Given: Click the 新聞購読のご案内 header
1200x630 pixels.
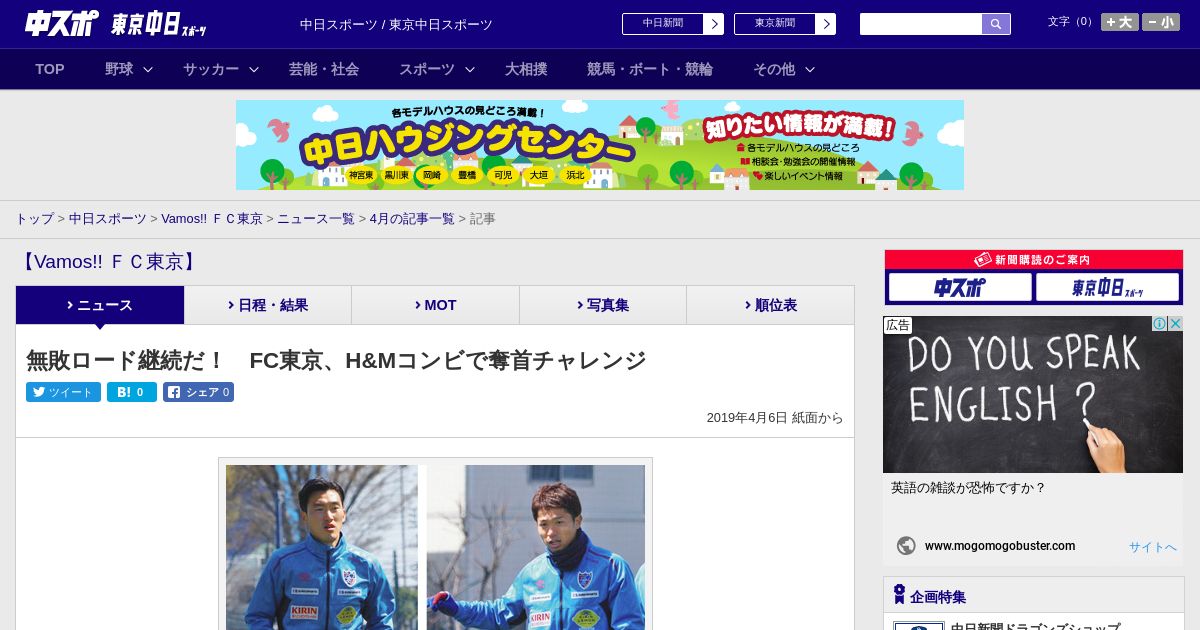Looking at the screenshot, I should [1034, 260].
